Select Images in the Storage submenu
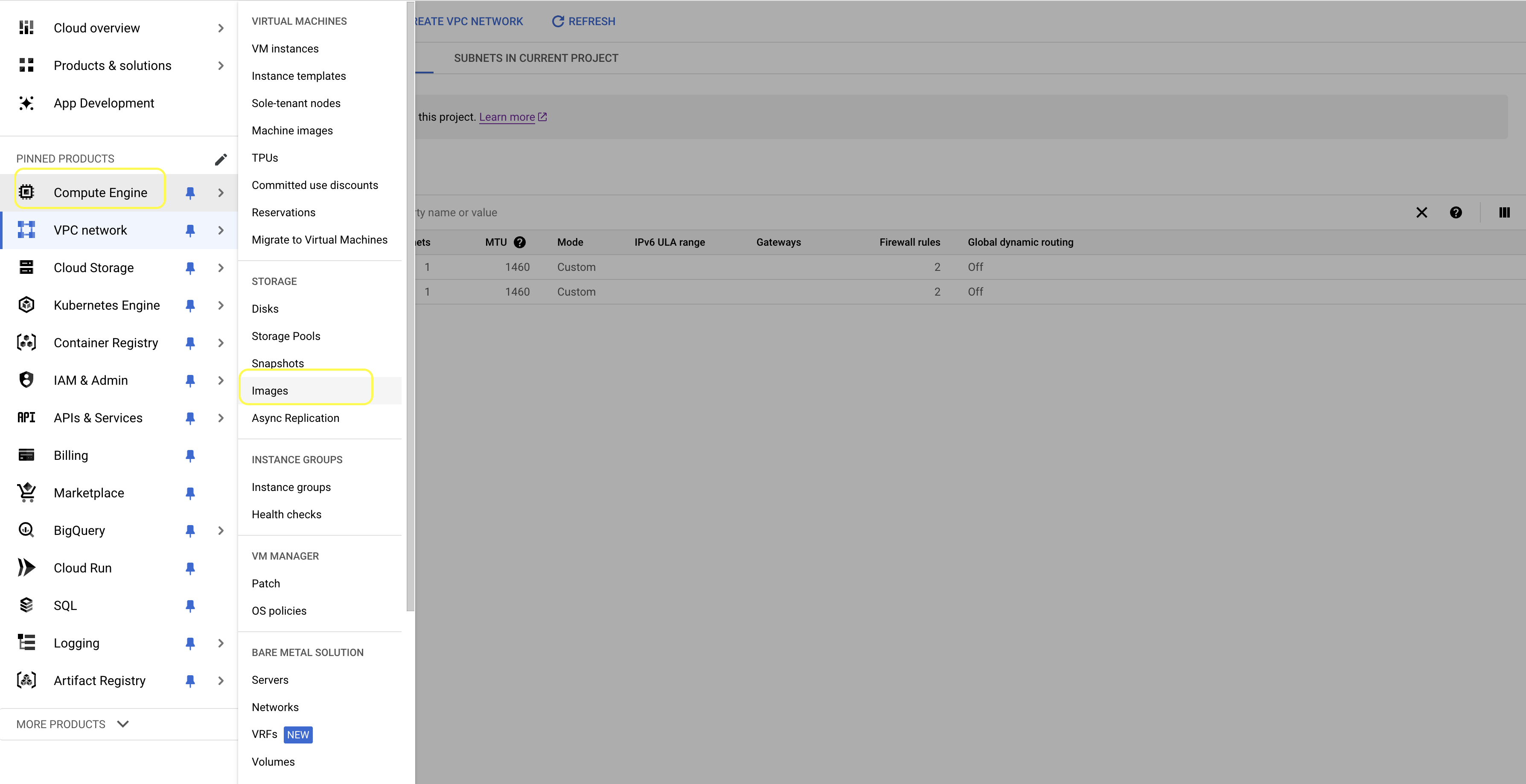Screen dimensions: 1526x784 tap(270, 390)
